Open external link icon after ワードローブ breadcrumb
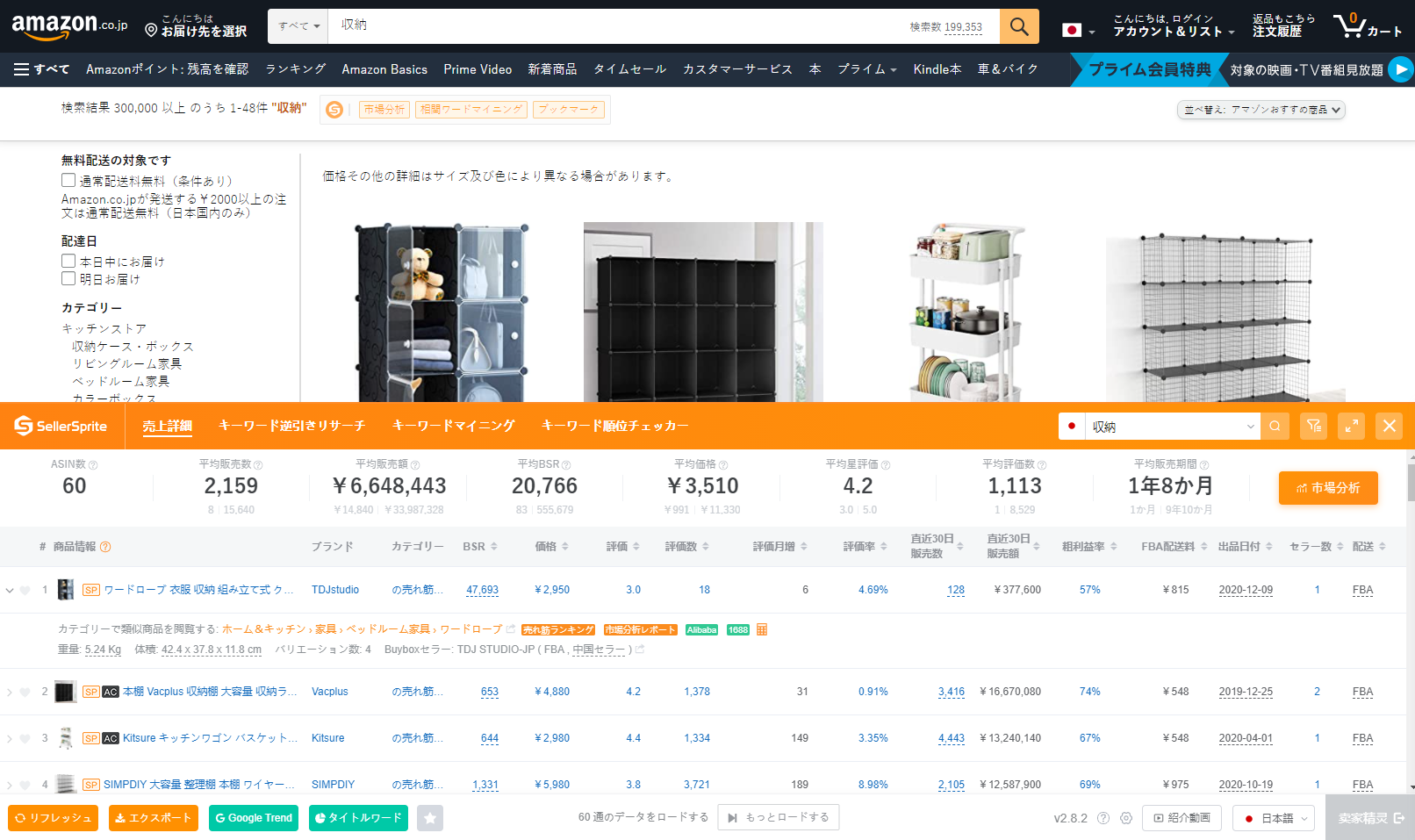Image resolution: width=1415 pixels, height=840 pixels. (511, 629)
